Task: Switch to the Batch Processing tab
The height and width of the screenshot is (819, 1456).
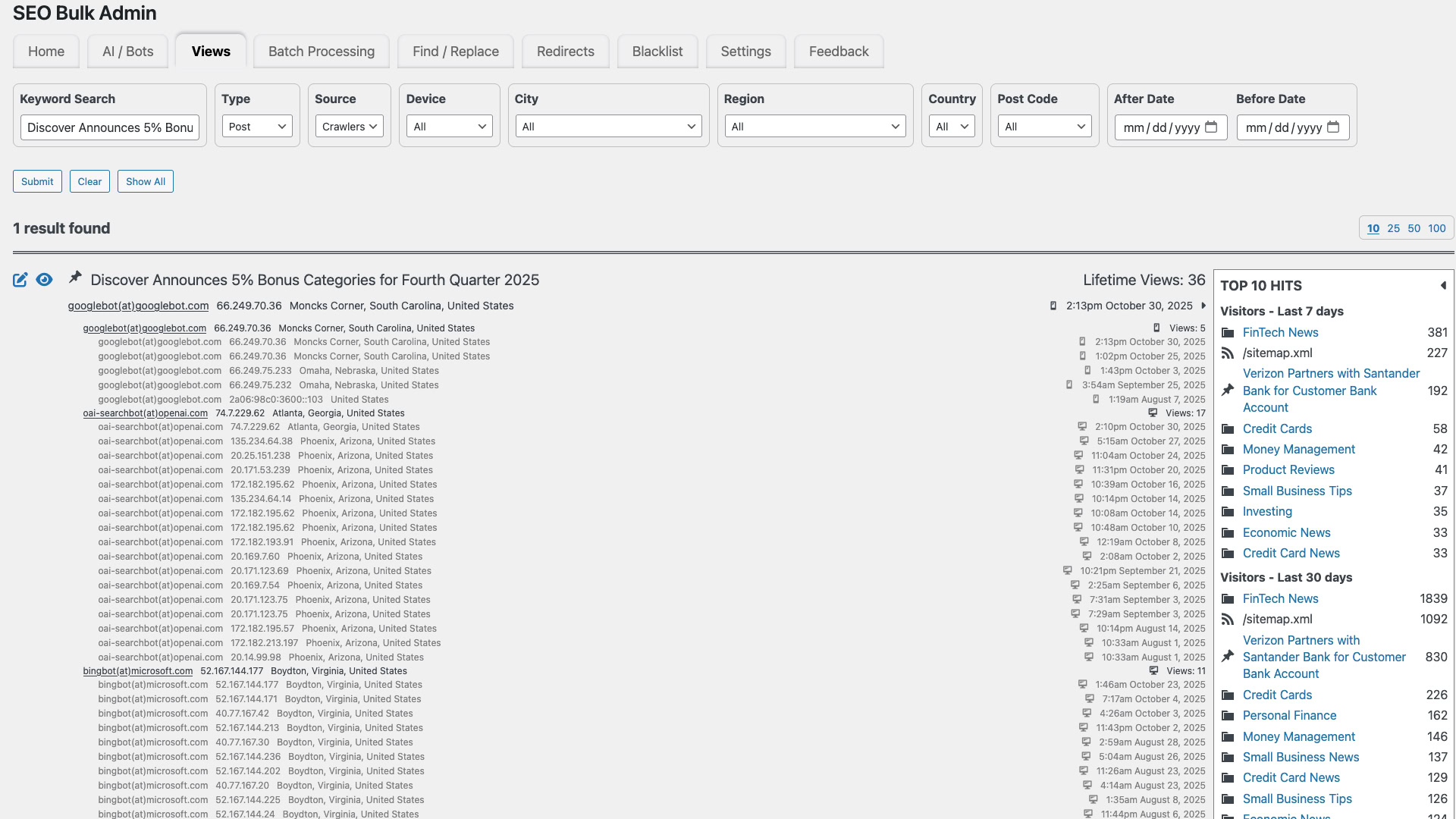Action: 321,51
